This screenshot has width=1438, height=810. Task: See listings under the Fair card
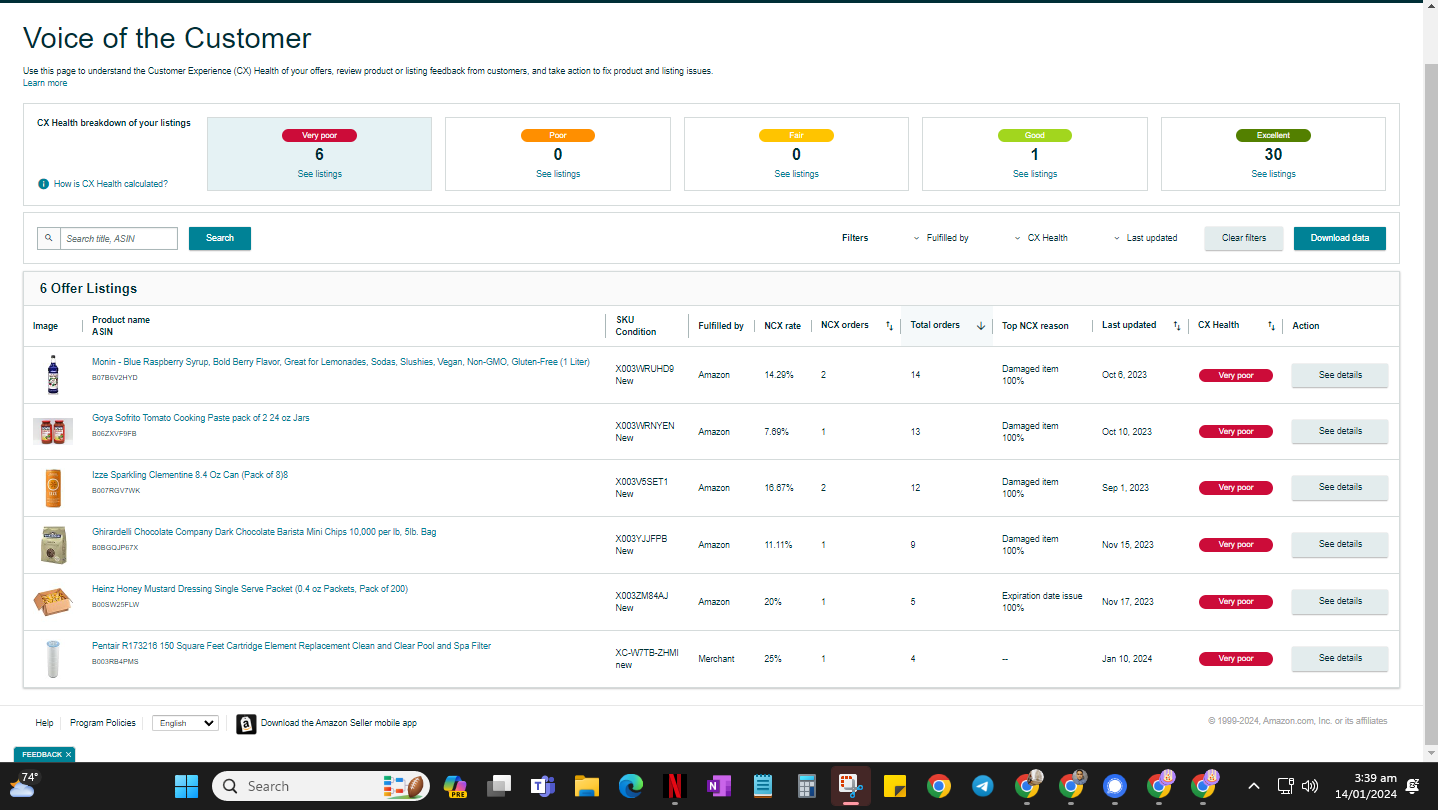point(796,174)
